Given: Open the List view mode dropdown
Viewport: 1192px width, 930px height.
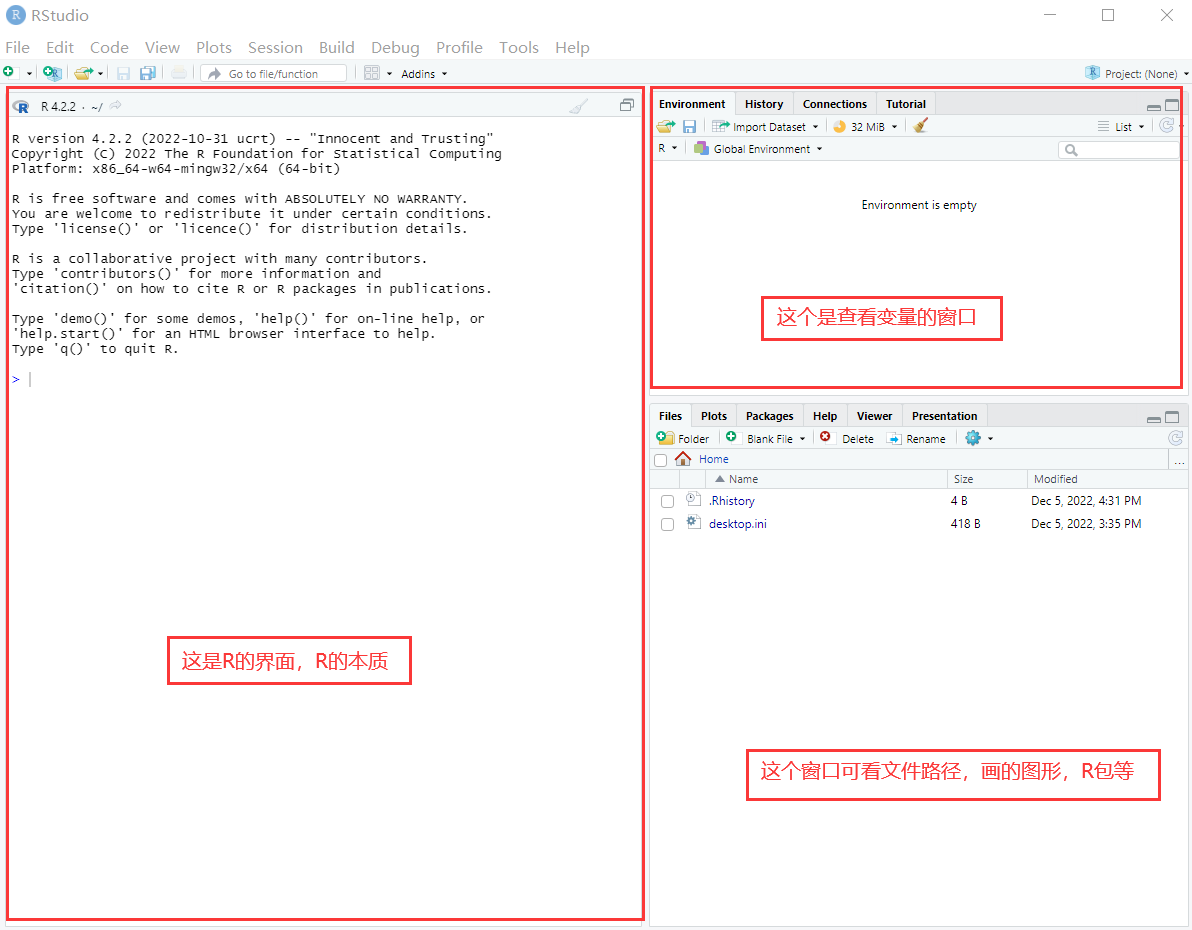Looking at the screenshot, I should pyautogui.click(x=1121, y=127).
